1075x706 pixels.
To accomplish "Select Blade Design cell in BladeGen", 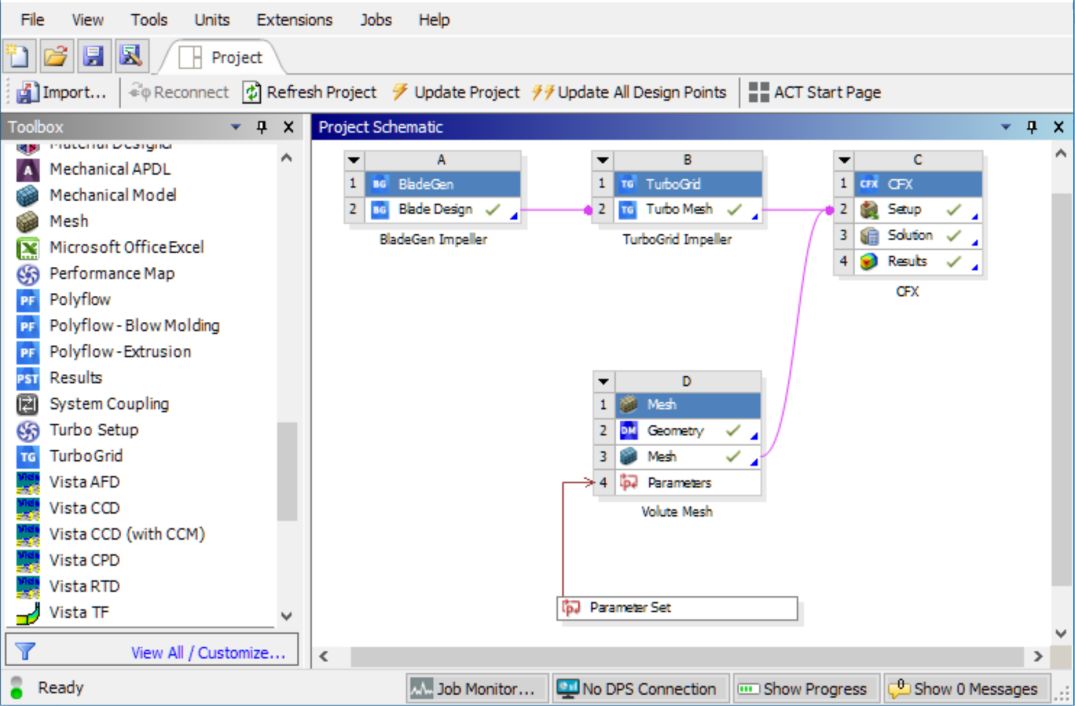I will (442, 210).
